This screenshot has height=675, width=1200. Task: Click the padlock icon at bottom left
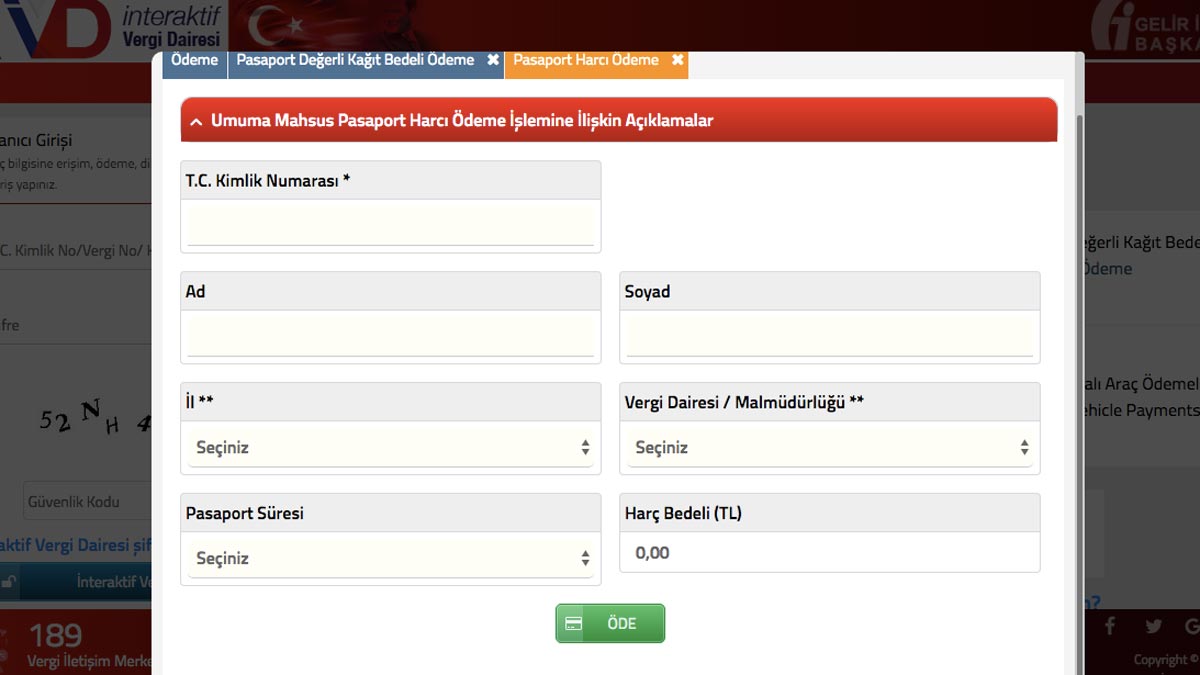pyautogui.click(x=9, y=582)
